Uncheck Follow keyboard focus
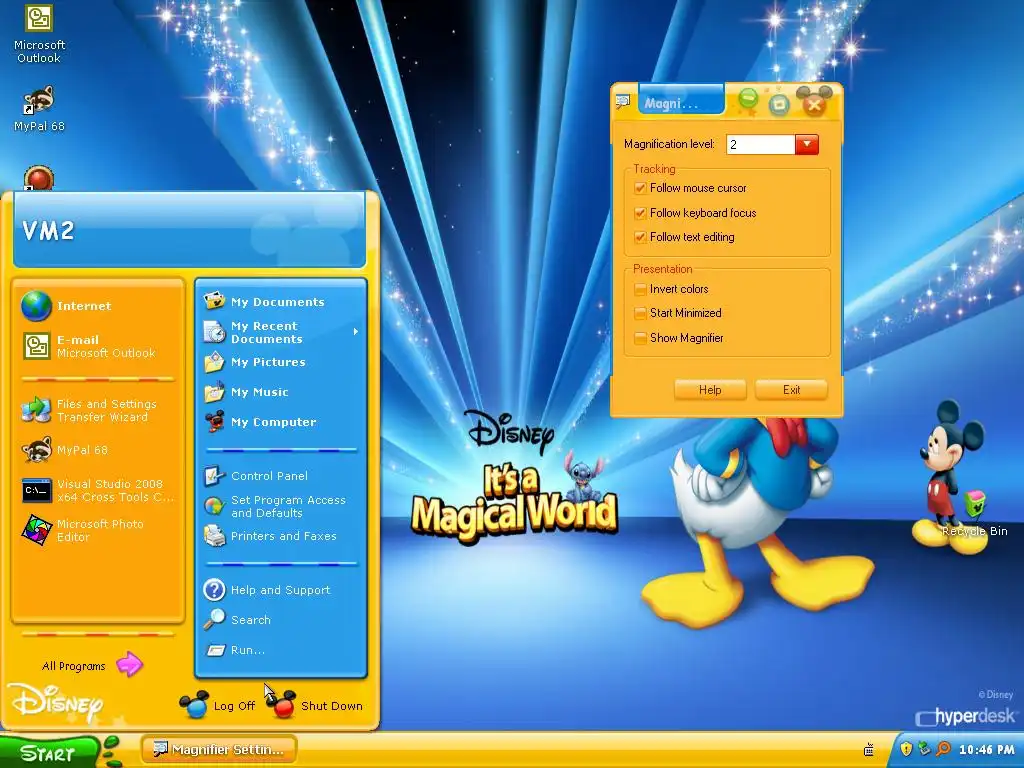Screen dimensions: 1024x768 [x=640, y=213]
